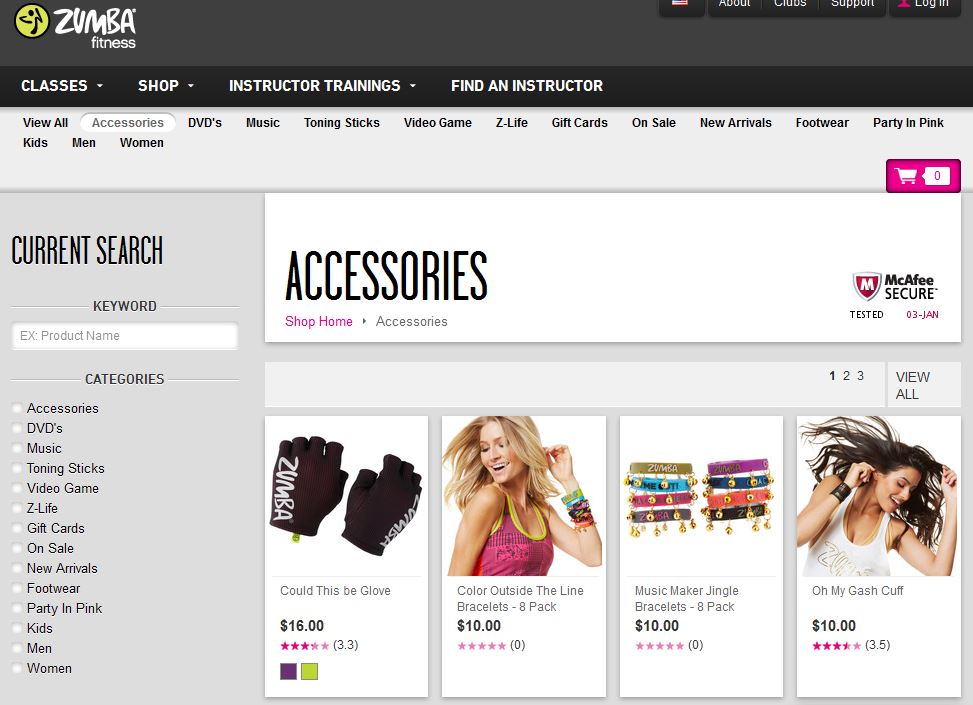Check the Toning Sticks category checkbox
Viewport: 973px width, 705px height.
point(17,469)
